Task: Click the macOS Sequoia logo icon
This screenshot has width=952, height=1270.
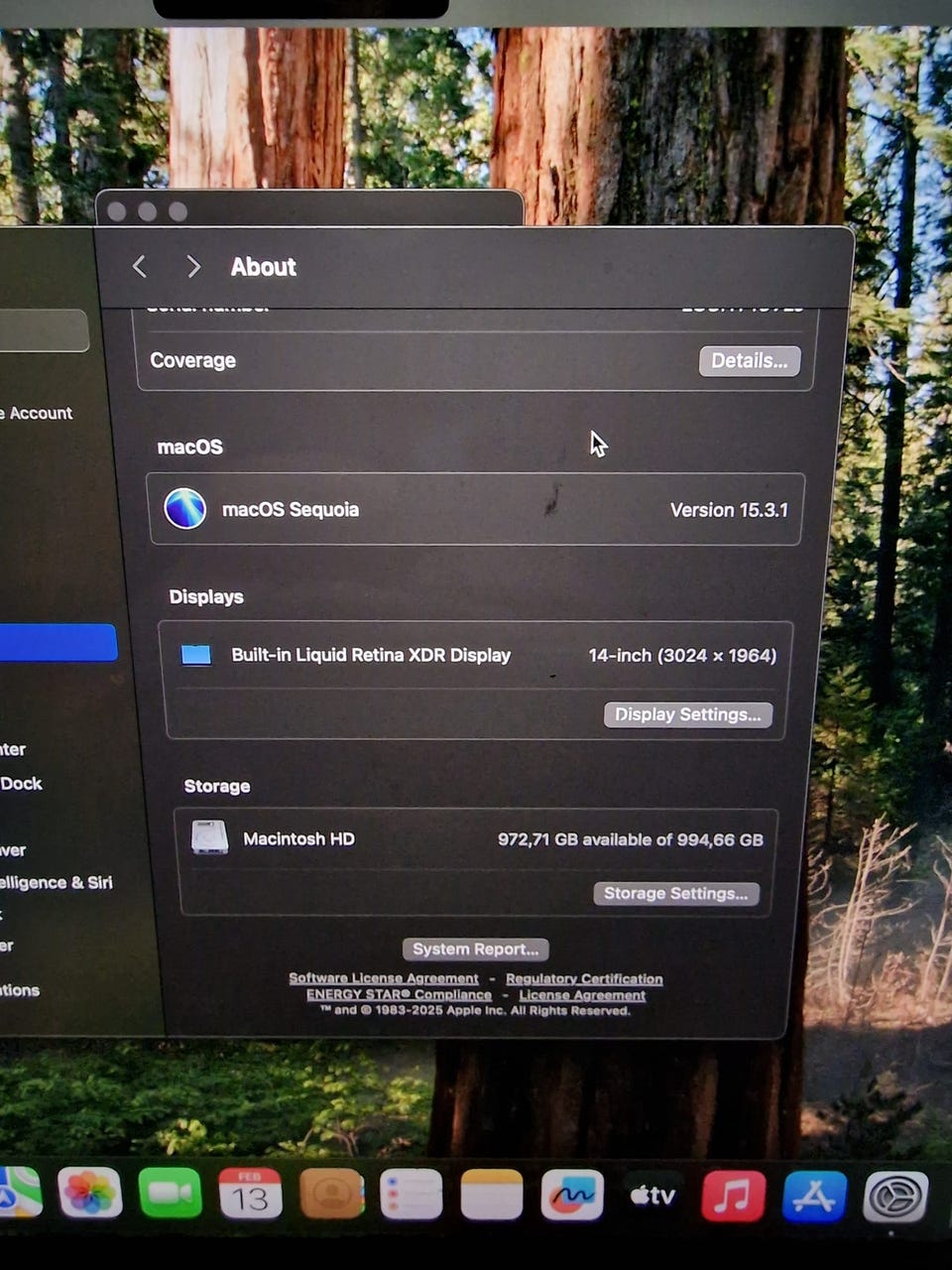Action: pyautogui.click(x=185, y=509)
